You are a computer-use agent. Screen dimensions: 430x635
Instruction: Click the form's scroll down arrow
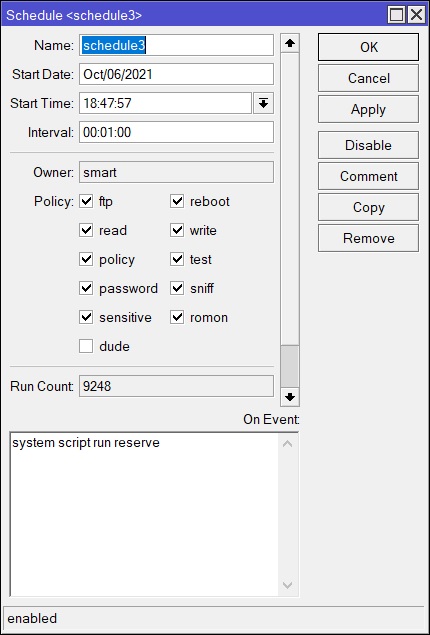(290, 396)
